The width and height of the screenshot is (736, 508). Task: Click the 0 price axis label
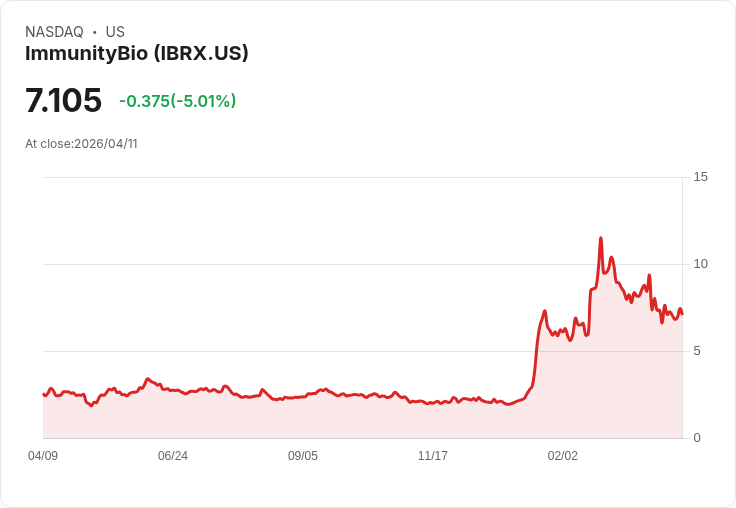(x=697, y=438)
